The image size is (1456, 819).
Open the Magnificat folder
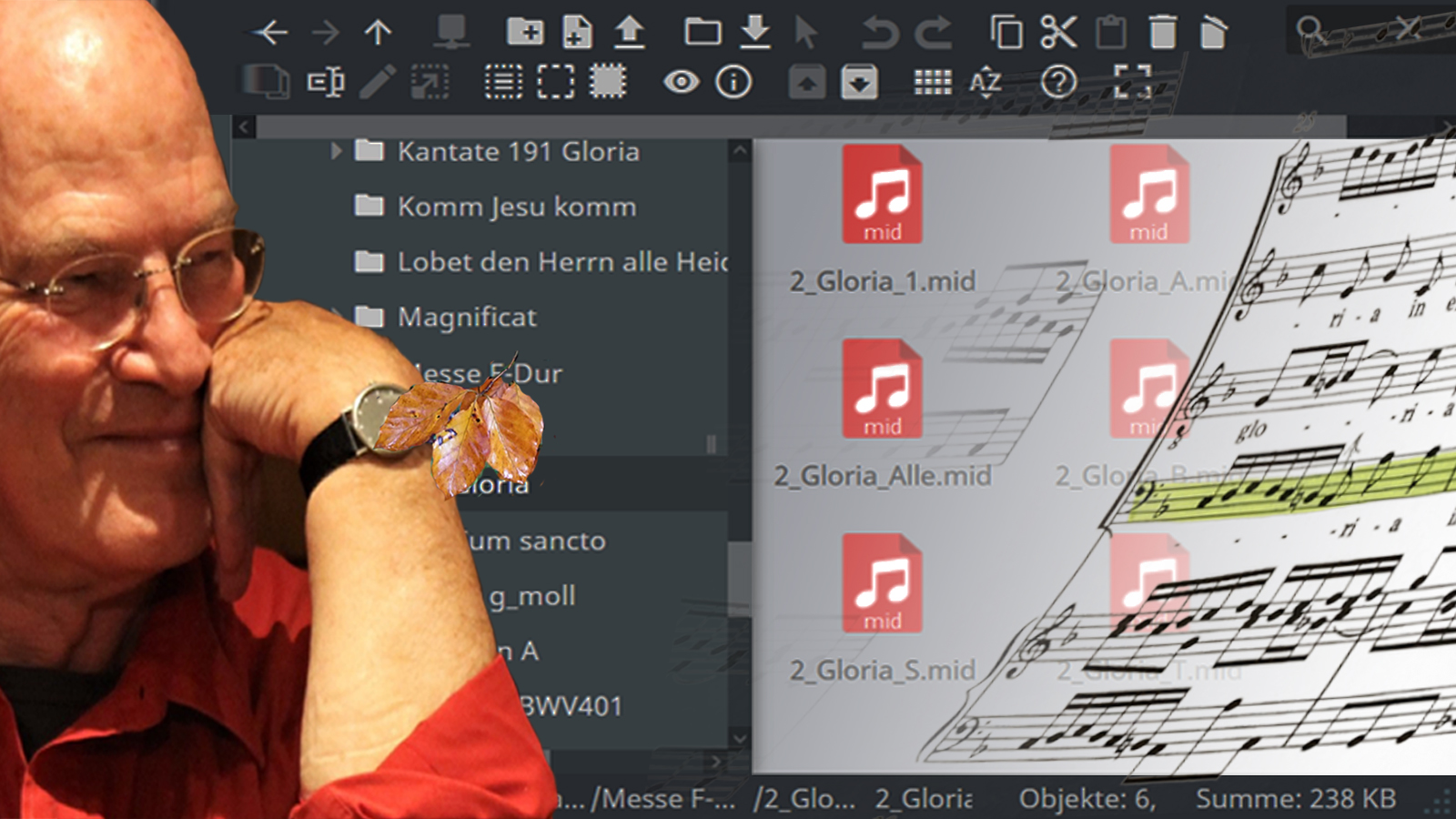point(467,317)
